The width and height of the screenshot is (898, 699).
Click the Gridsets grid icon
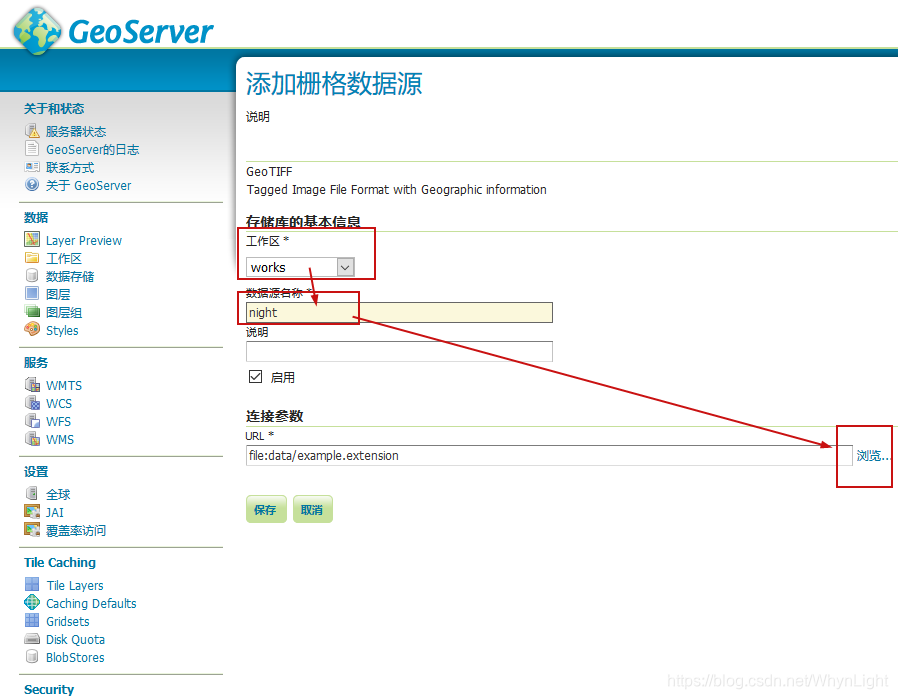coord(32,621)
